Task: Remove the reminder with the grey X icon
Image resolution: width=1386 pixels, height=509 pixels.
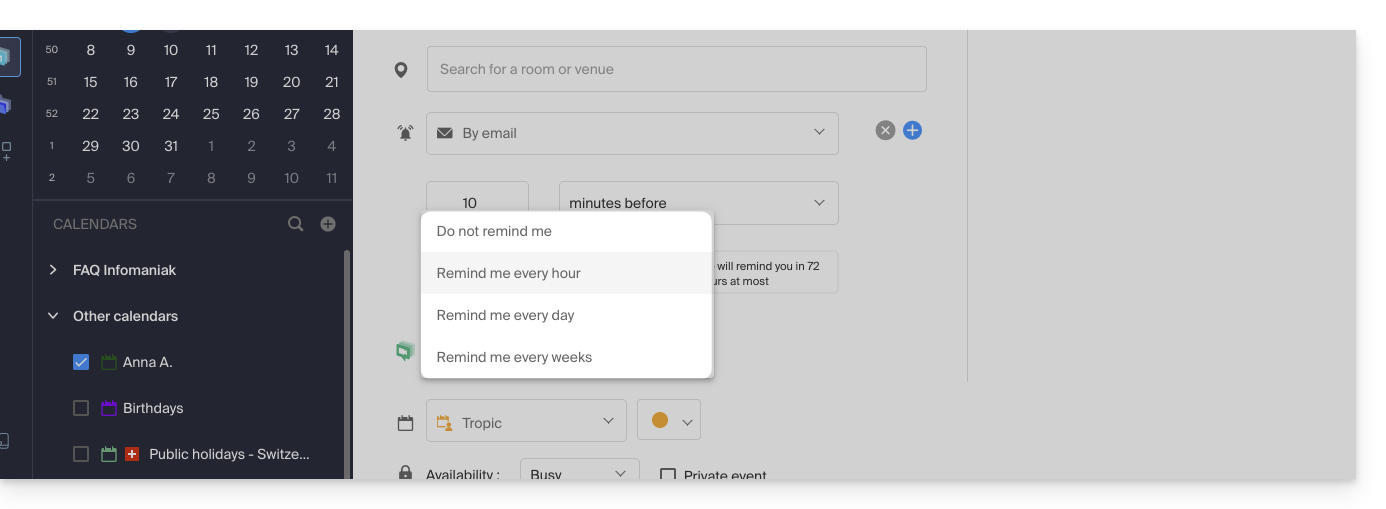Action: coord(885,130)
